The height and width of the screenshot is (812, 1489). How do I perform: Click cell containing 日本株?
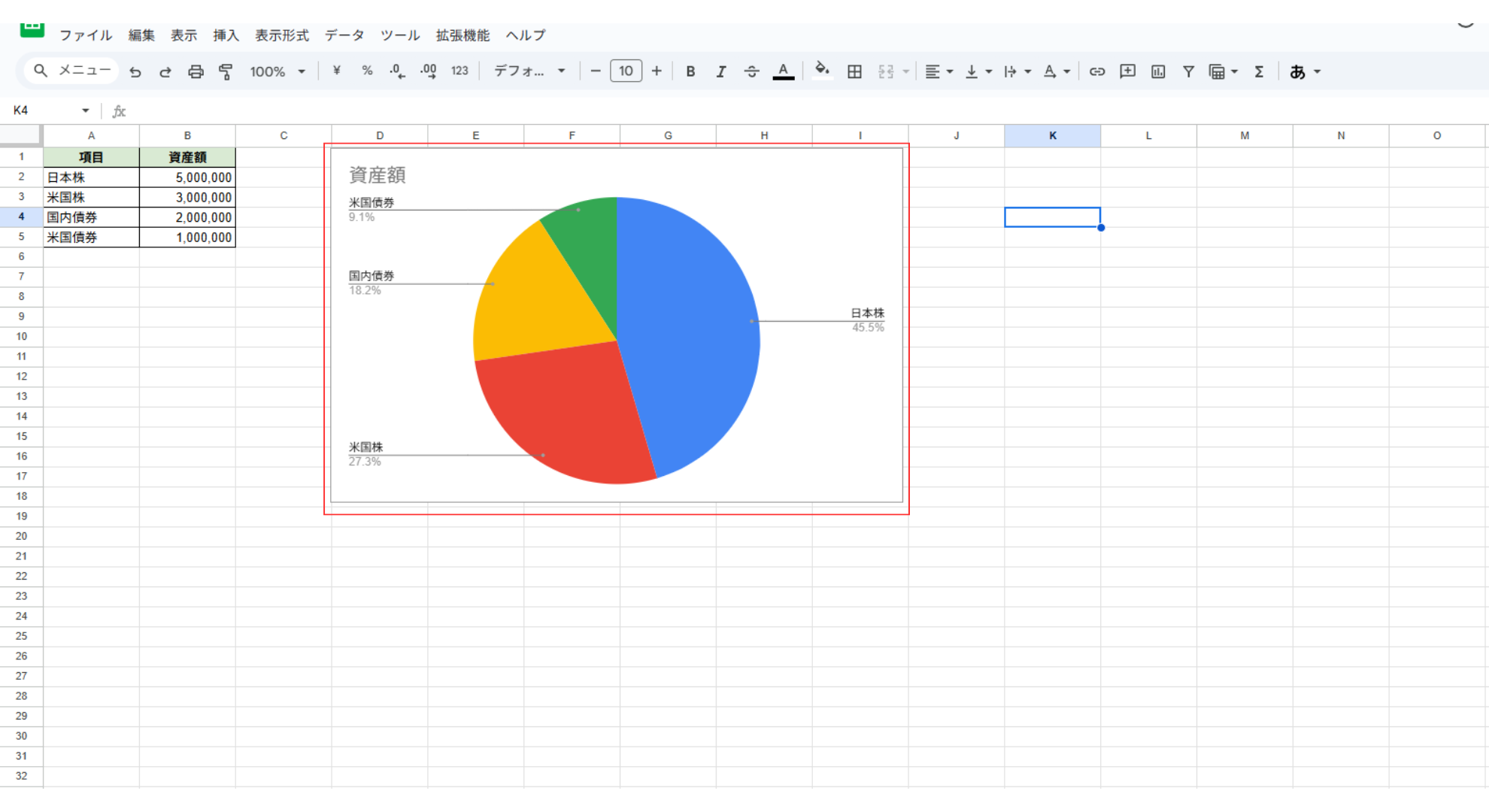pyautogui.click(x=91, y=177)
